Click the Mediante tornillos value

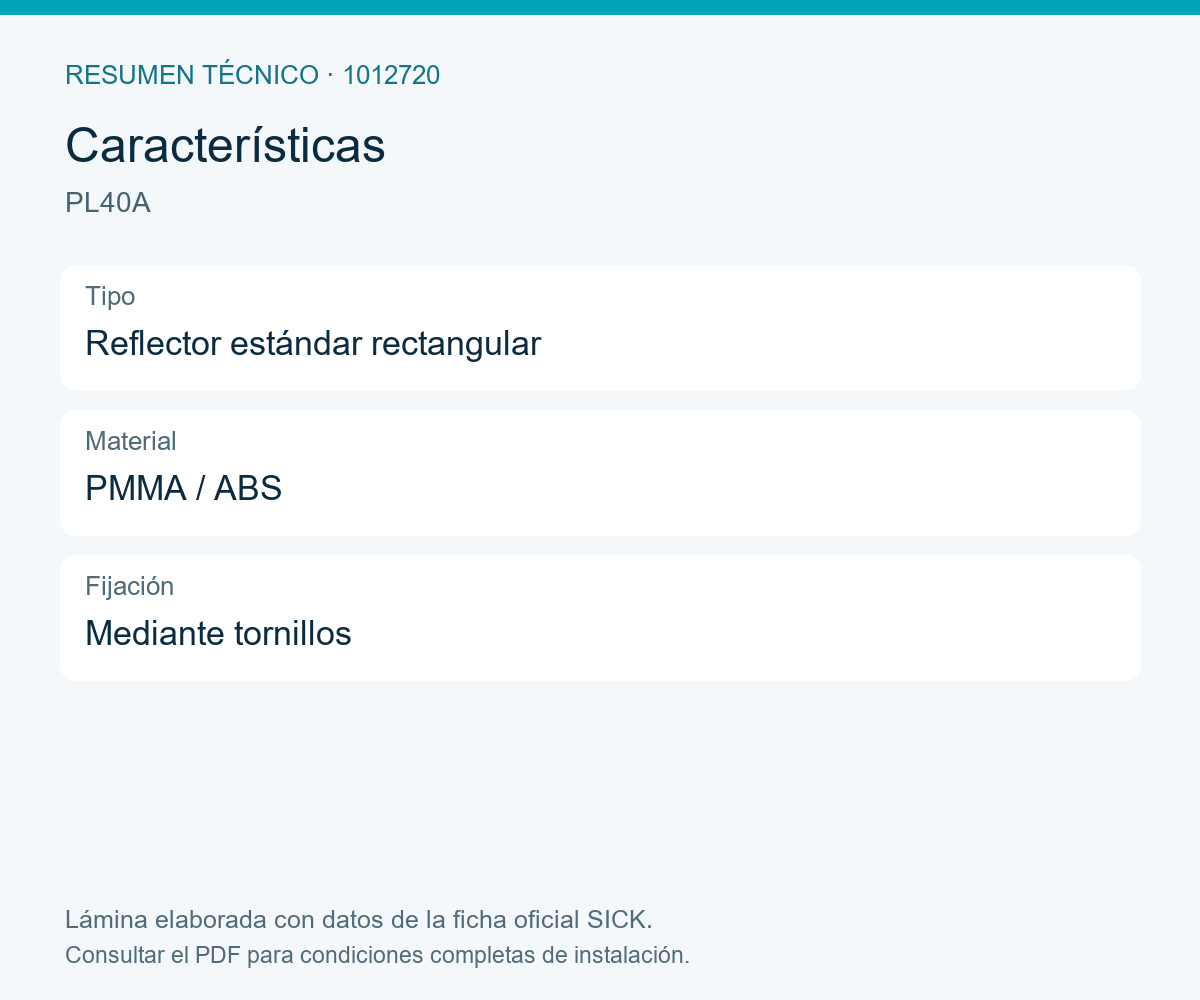pyautogui.click(x=218, y=633)
